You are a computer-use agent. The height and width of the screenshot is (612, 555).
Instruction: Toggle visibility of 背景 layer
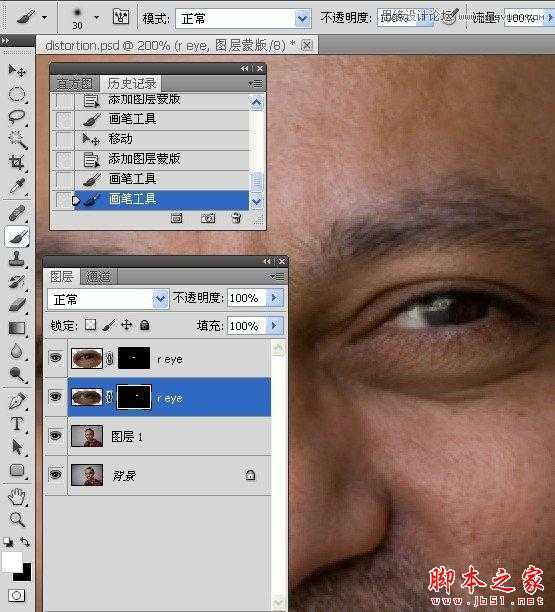point(55,474)
